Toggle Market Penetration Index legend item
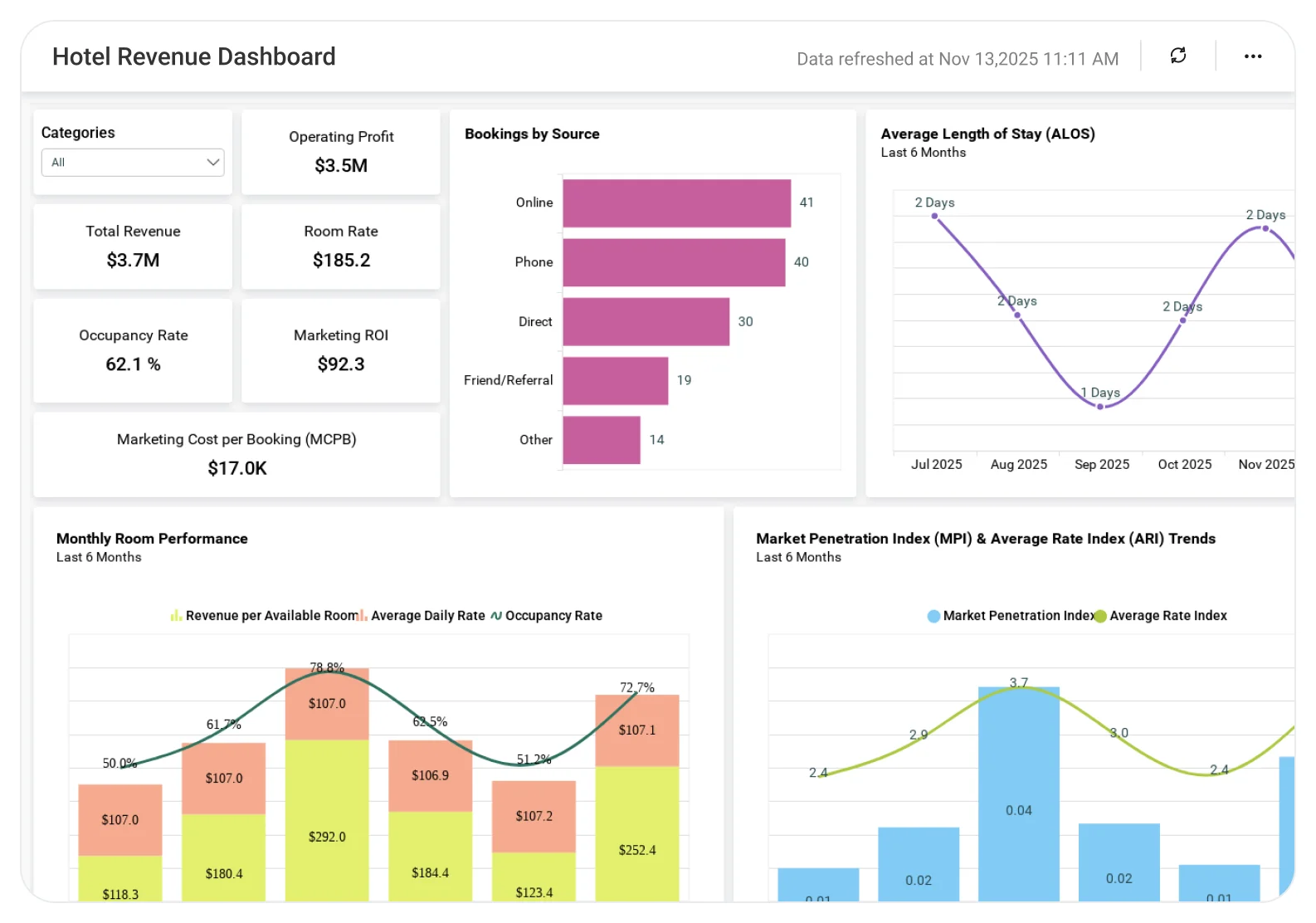 pos(1011,616)
